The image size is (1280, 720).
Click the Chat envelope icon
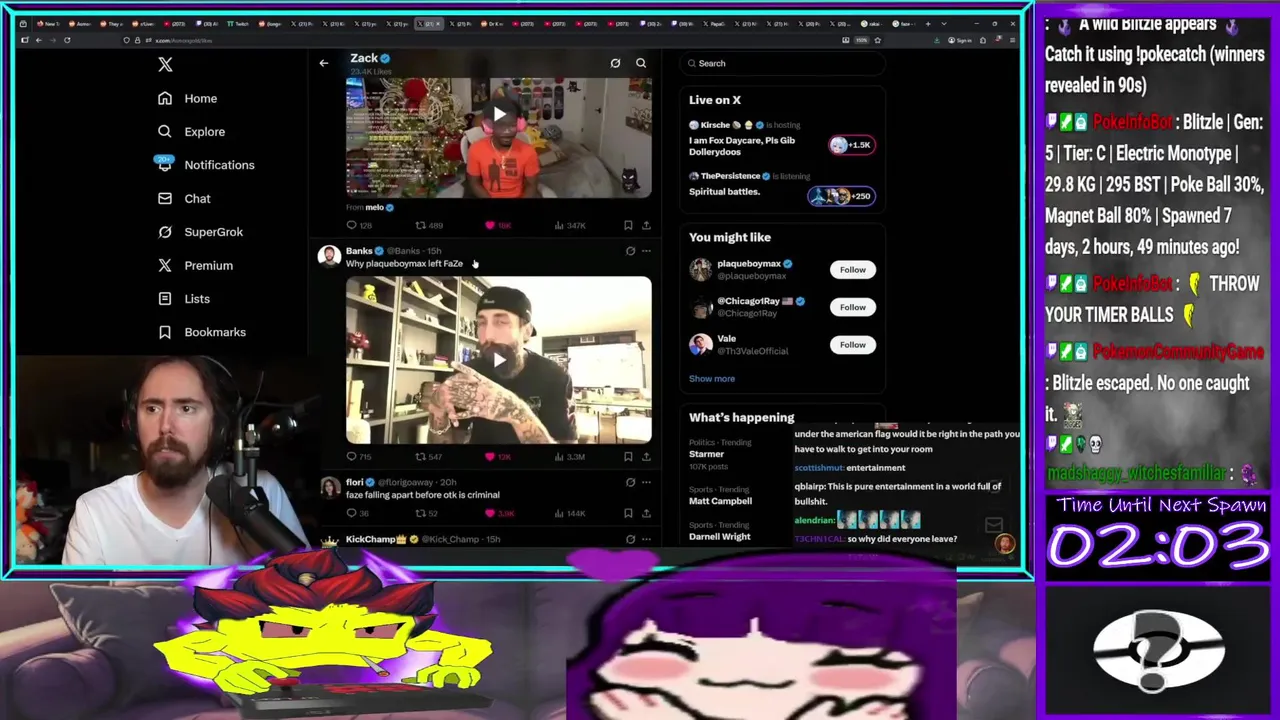point(165,198)
